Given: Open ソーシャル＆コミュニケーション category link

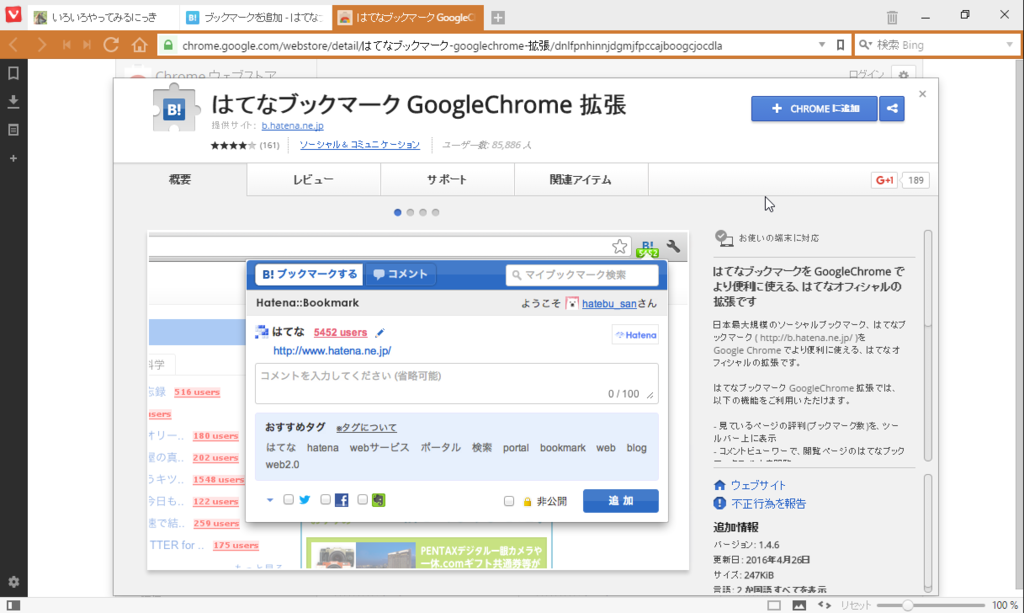Looking at the screenshot, I should [x=359, y=145].
